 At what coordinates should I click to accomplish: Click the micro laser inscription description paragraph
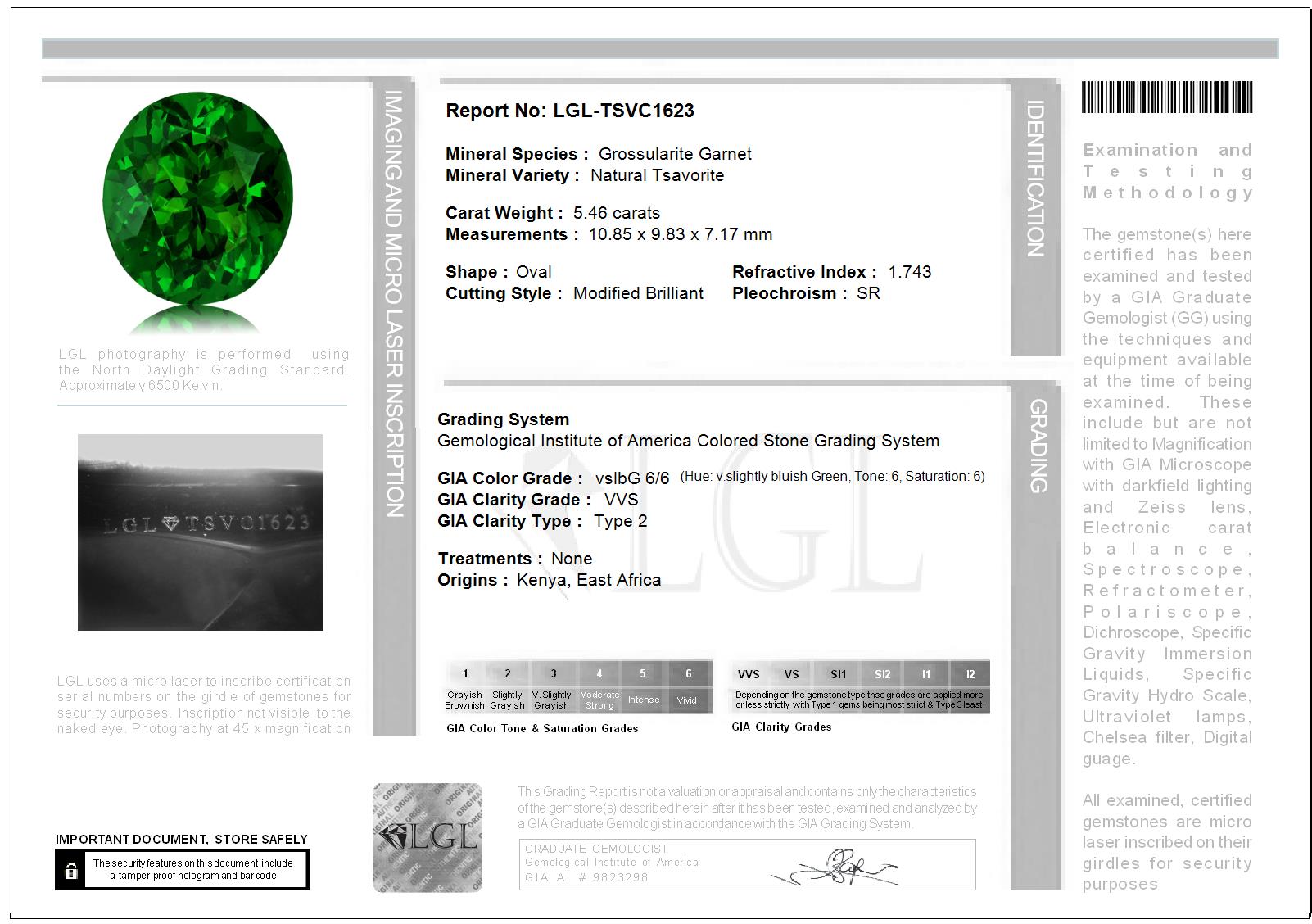click(204, 704)
